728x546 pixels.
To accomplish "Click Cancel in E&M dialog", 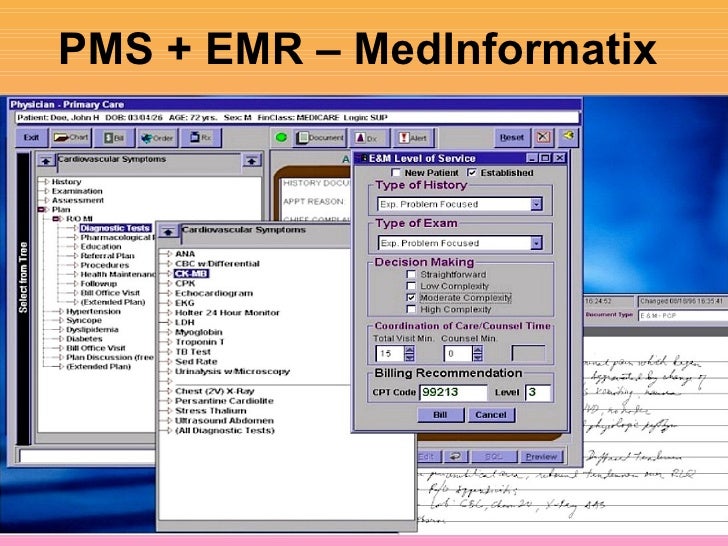I will click(491, 415).
